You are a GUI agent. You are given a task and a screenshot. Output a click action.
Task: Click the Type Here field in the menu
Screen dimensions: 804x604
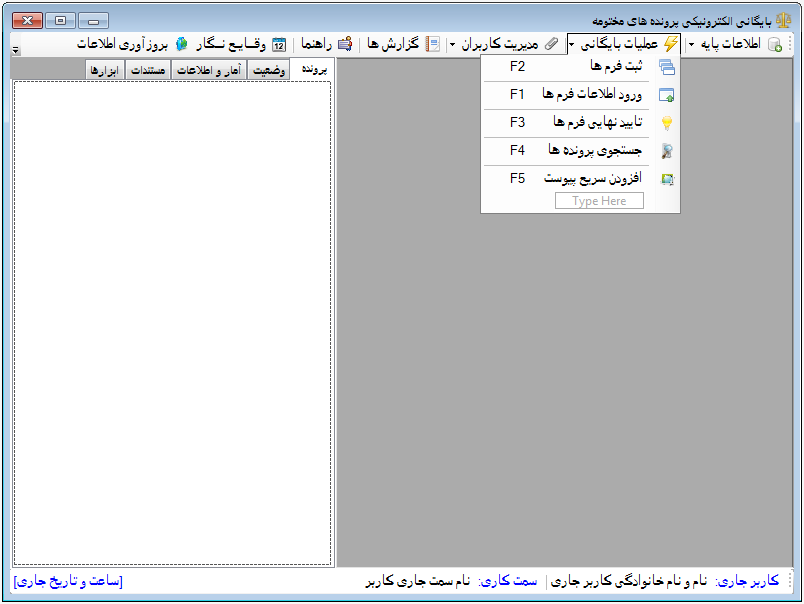599,201
